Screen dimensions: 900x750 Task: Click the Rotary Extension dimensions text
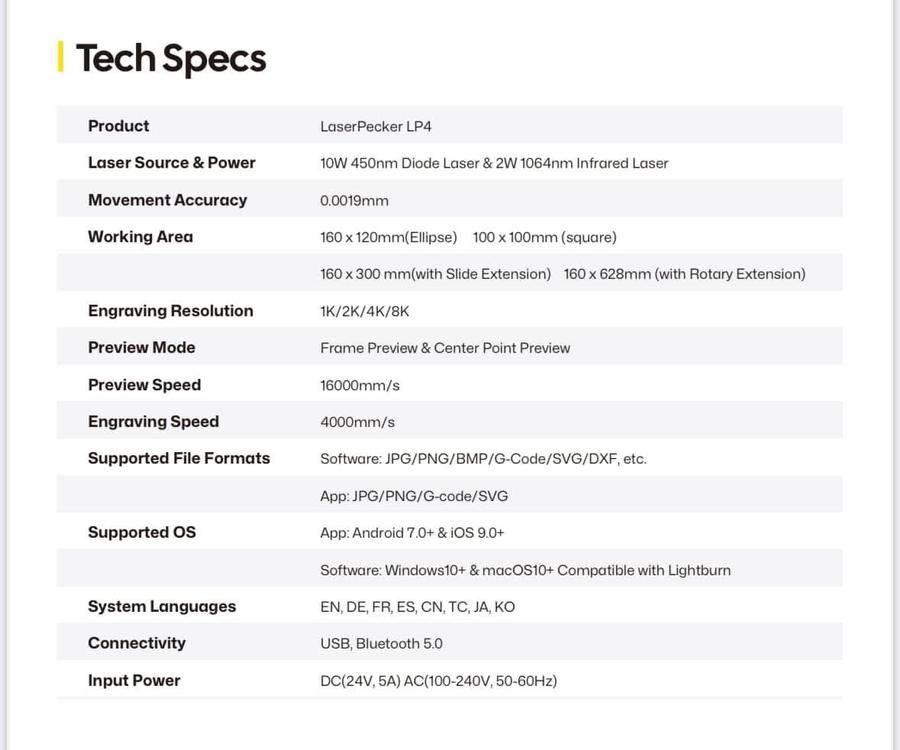click(x=684, y=274)
